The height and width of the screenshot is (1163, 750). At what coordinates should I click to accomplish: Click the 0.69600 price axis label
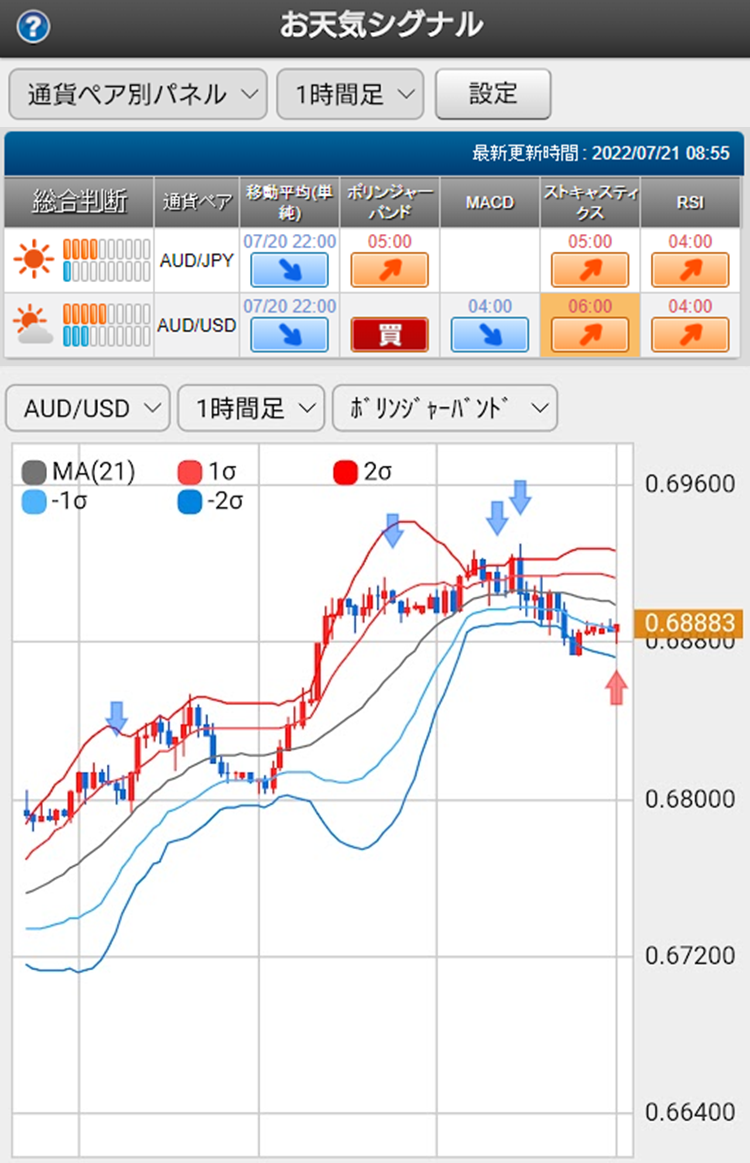[x=690, y=484]
